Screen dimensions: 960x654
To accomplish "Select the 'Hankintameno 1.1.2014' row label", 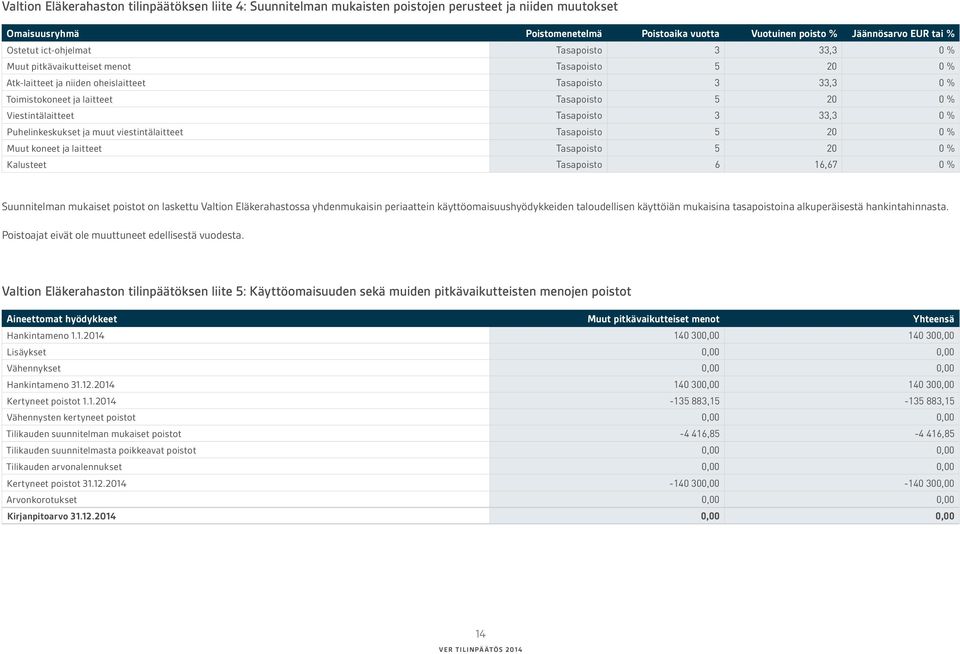I will click(55, 336).
